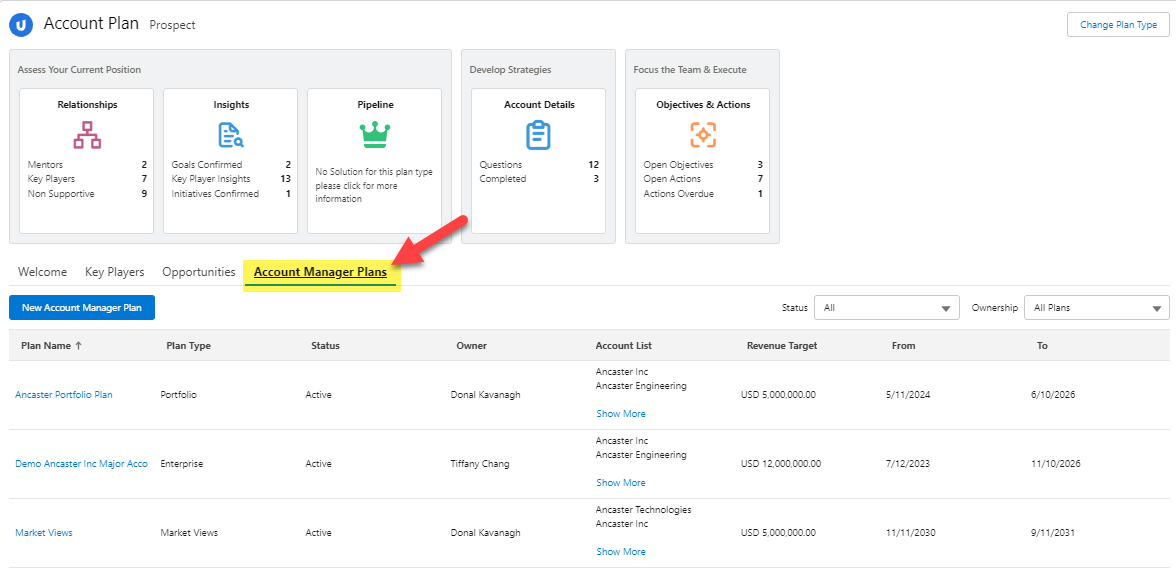
Task: Switch to the Welcome tab
Action: (42, 272)
